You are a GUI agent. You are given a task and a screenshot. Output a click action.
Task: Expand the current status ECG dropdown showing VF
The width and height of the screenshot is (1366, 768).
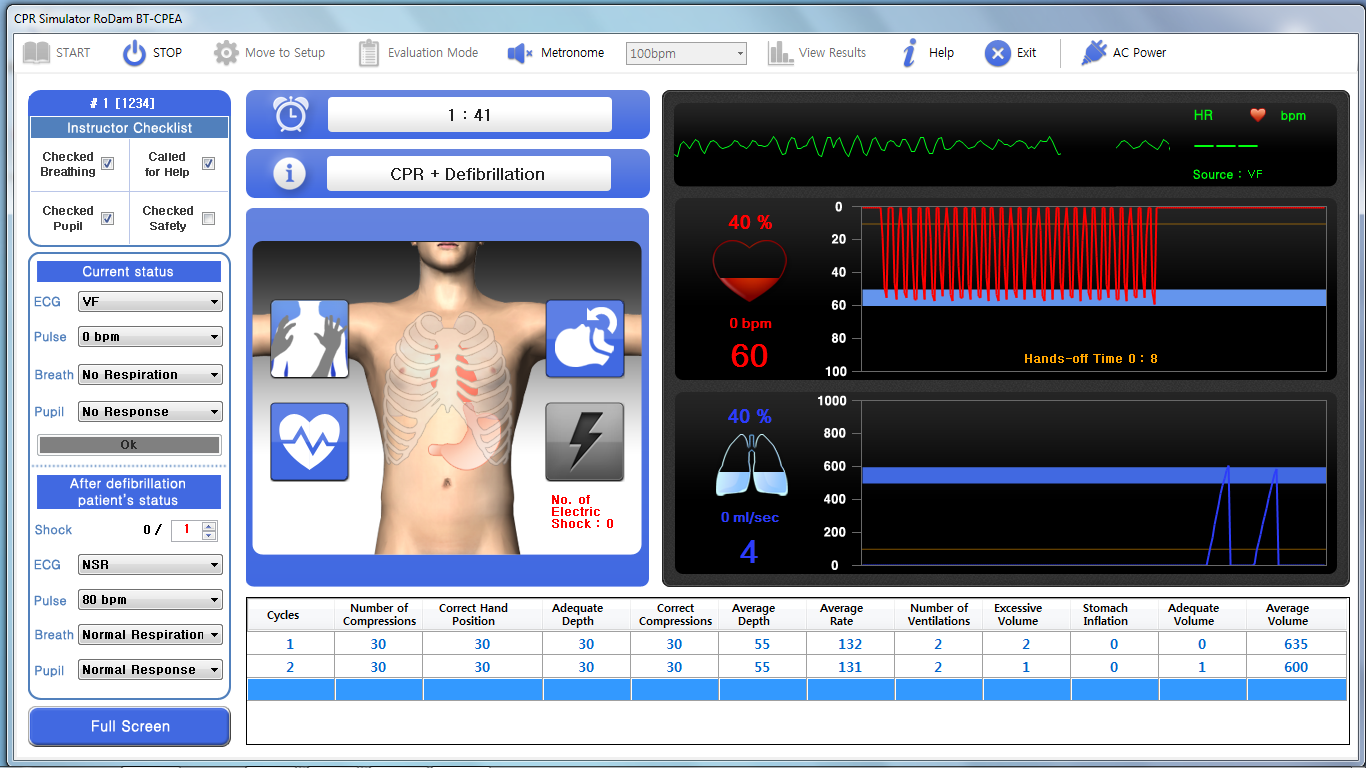click(150, 302)
